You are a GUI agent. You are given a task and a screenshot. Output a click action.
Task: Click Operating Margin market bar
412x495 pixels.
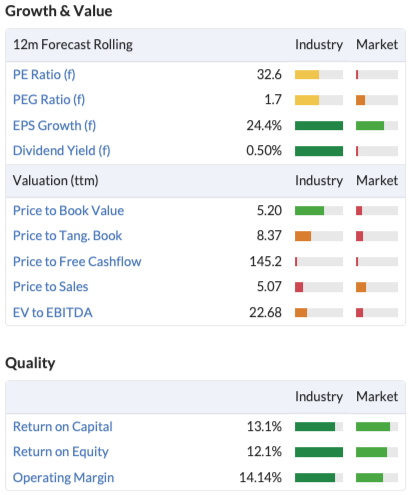pyautogui.click(x=377, y=478)
